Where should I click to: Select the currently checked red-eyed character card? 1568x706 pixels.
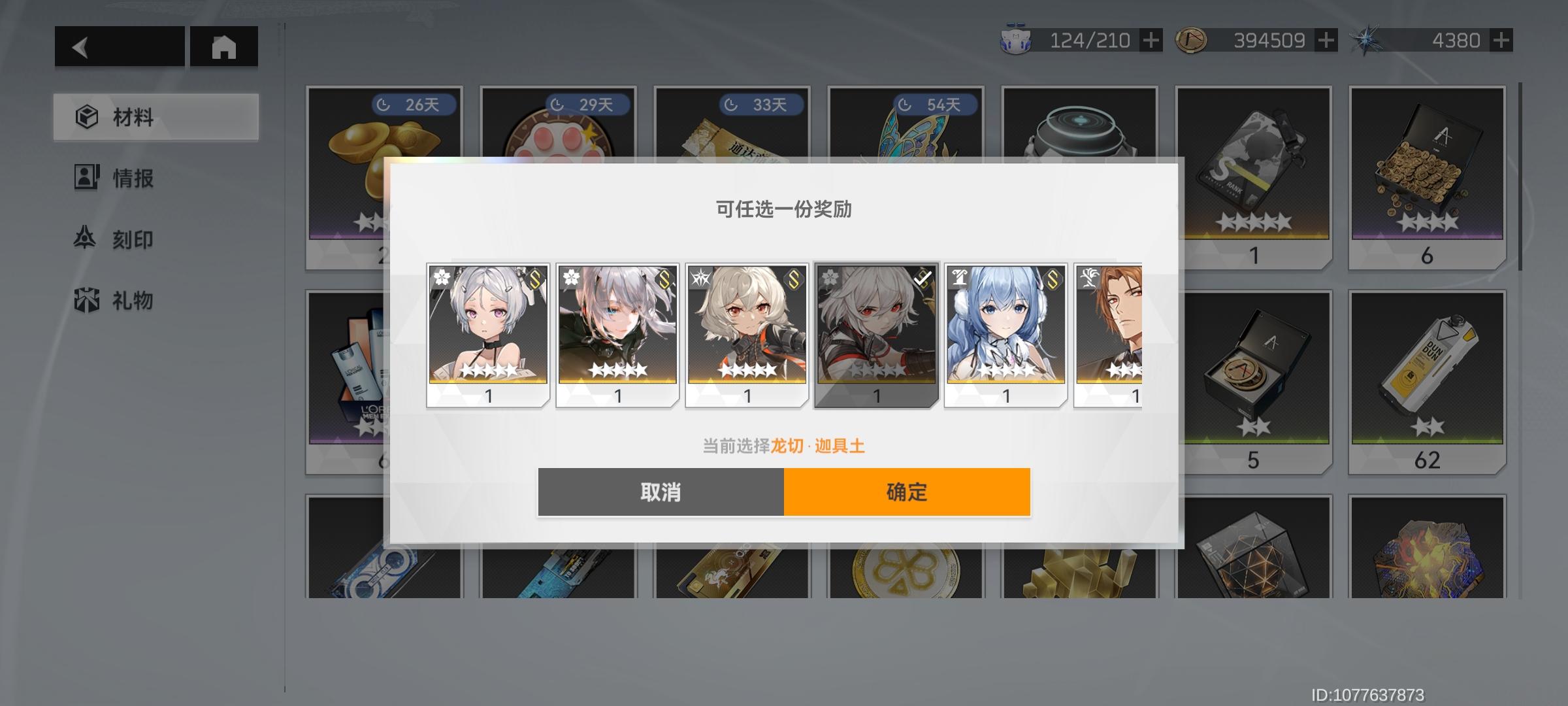coord(877,335)
